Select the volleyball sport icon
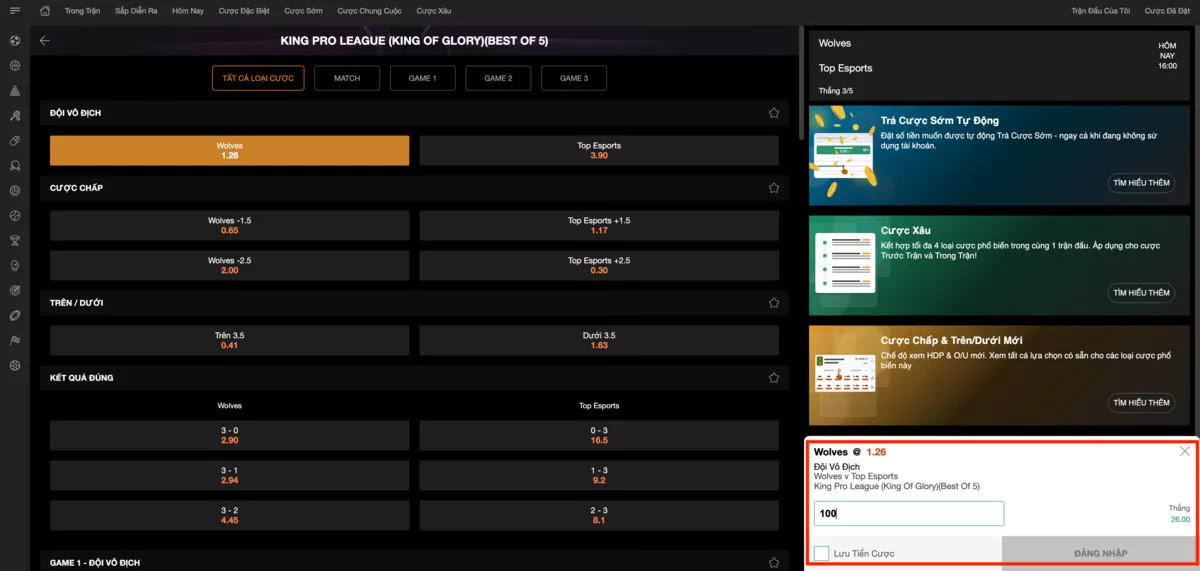Viewport: 1200px width, 571px height. click(15, 191)
